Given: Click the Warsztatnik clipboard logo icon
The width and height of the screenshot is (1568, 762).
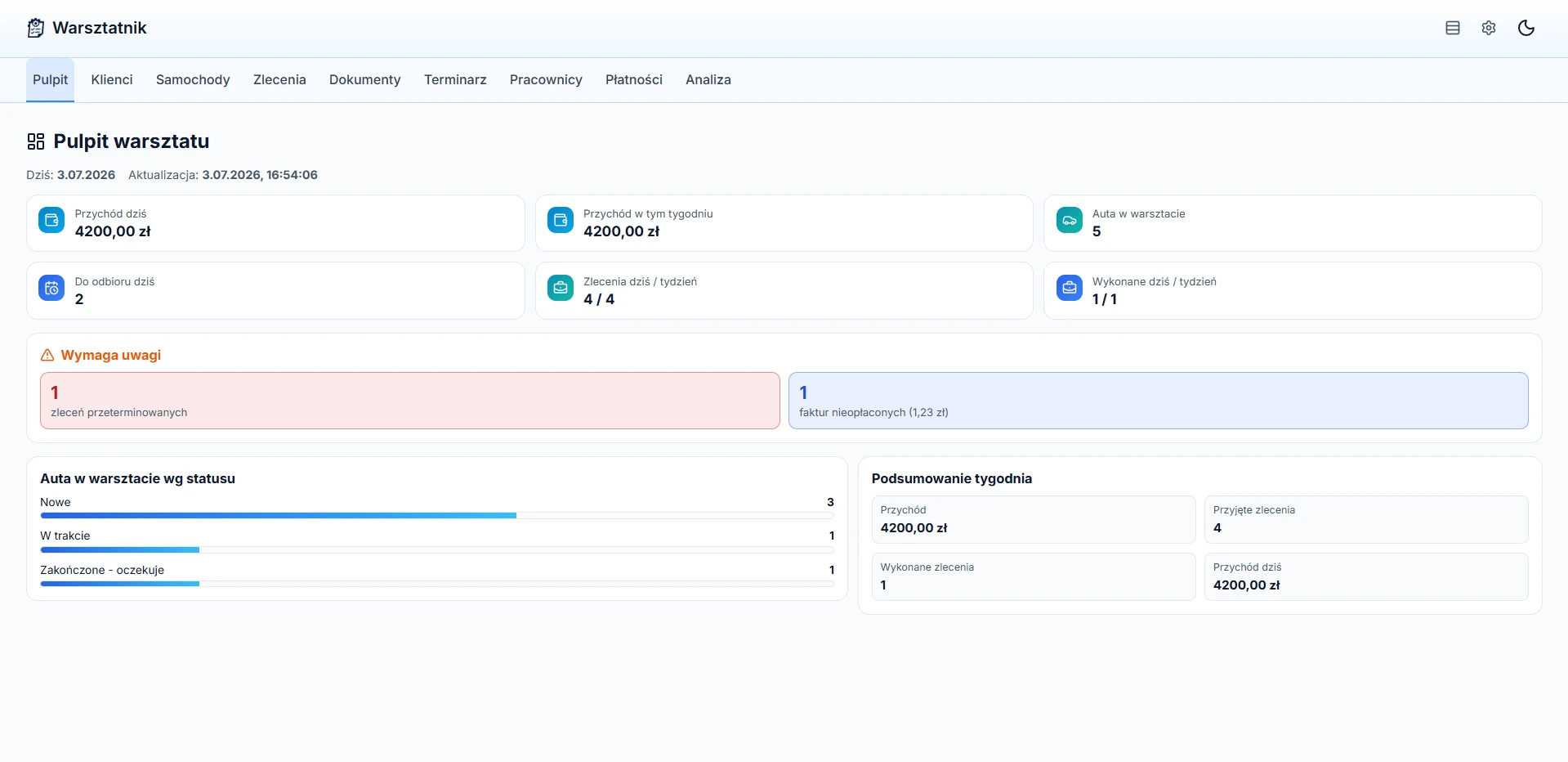Looking at the screenshot, I should pyautogui.click(x=36, y=28).
